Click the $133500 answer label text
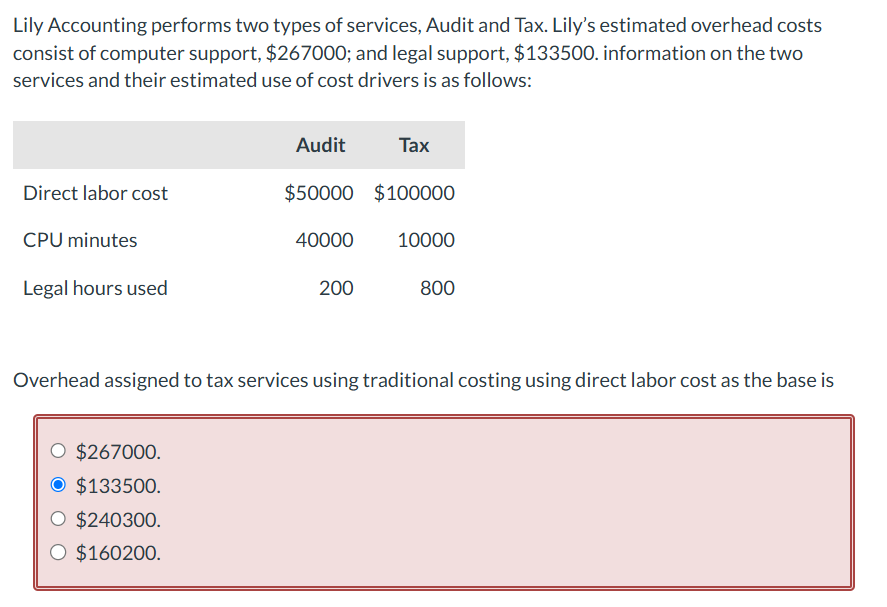Screen dimensions: 887x607 click(x=117, y=485)
